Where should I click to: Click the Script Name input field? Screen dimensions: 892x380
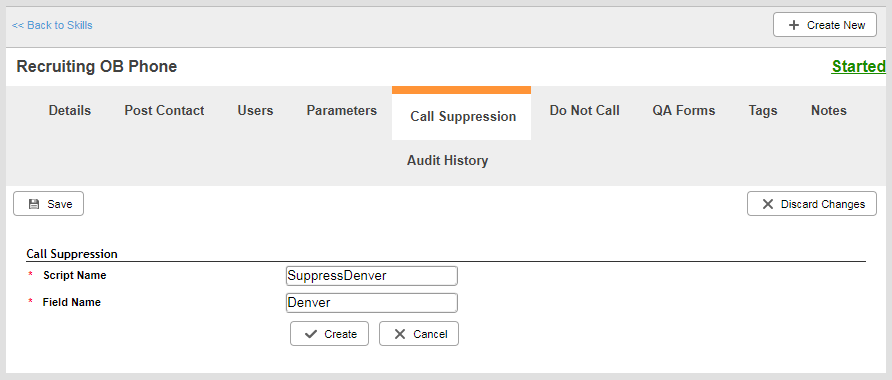(x=371, y=276)
